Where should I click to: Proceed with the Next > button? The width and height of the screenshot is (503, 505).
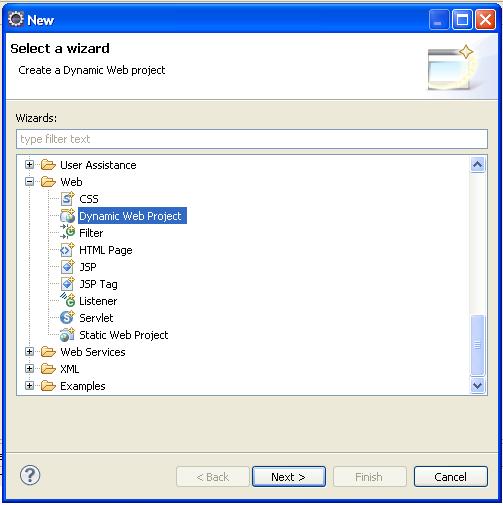coord(289,477)
